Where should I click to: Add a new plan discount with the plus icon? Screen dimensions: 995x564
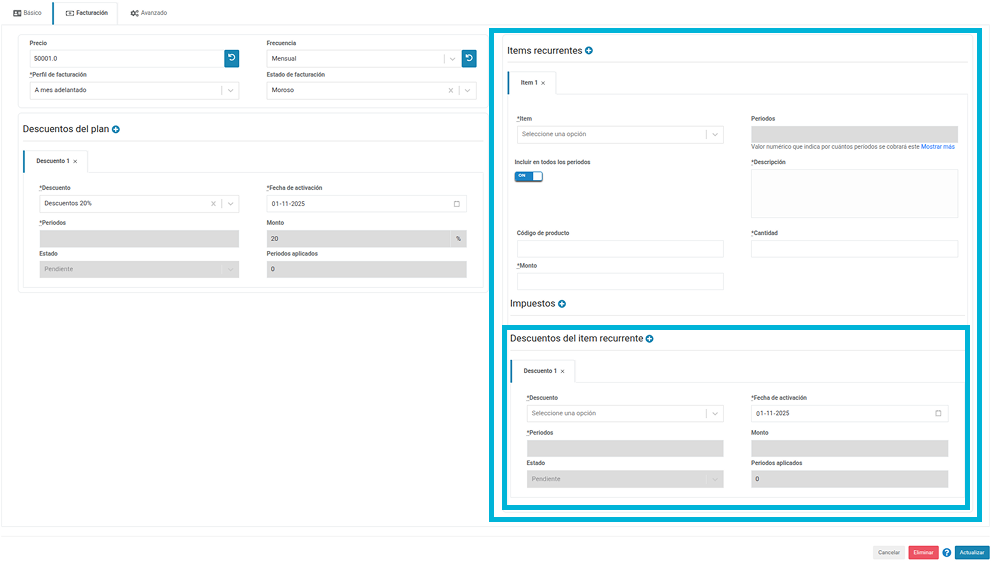[x=116, y=129]
